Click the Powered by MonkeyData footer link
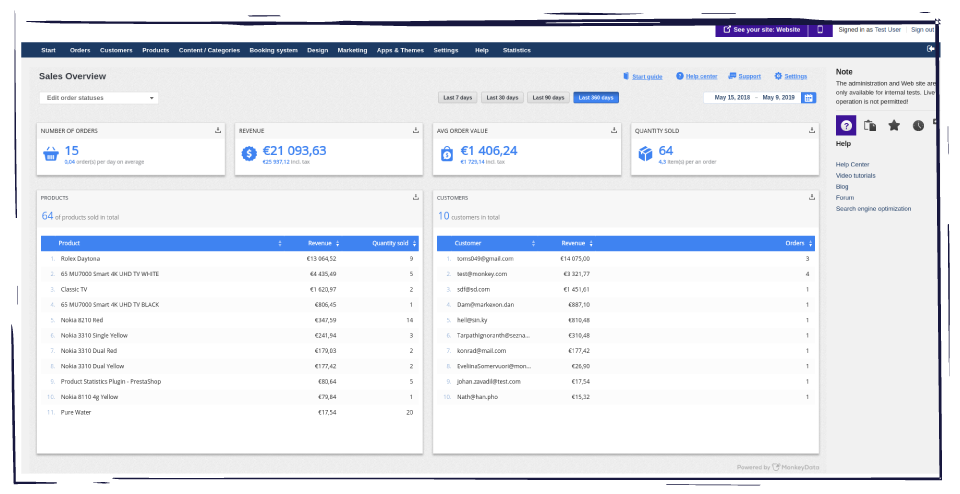This screenshot has width=960, height=494. coord(778,467)
